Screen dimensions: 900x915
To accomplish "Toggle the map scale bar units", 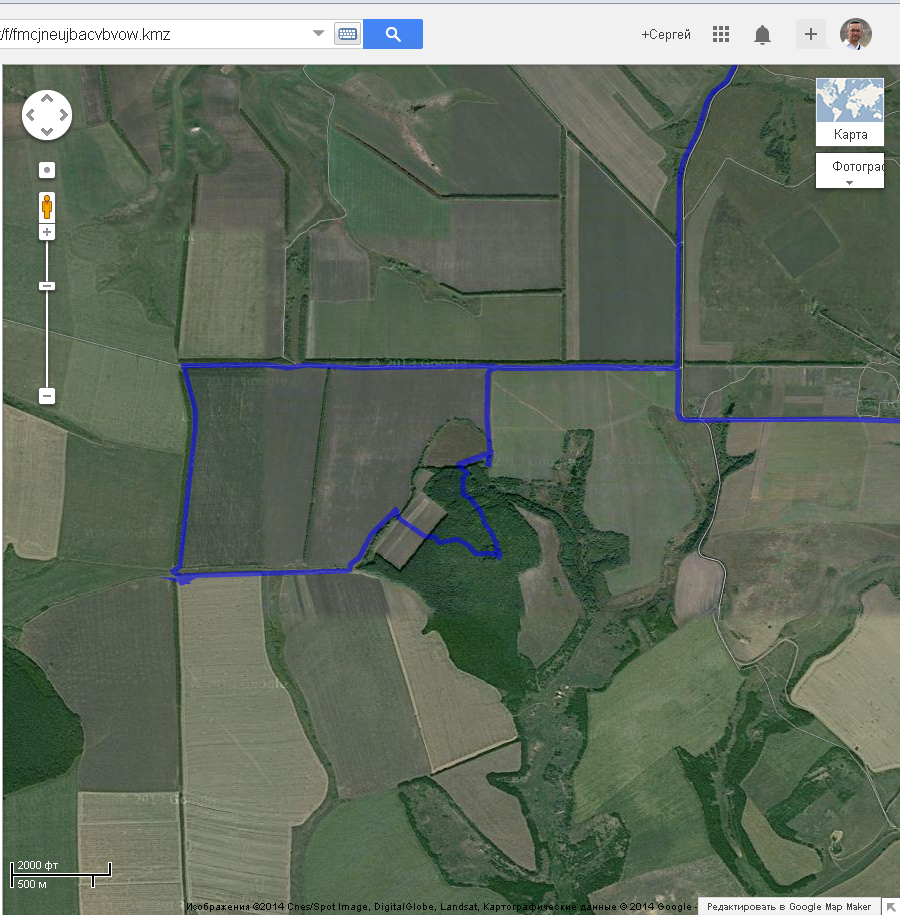I will click(x=60, y=874).
